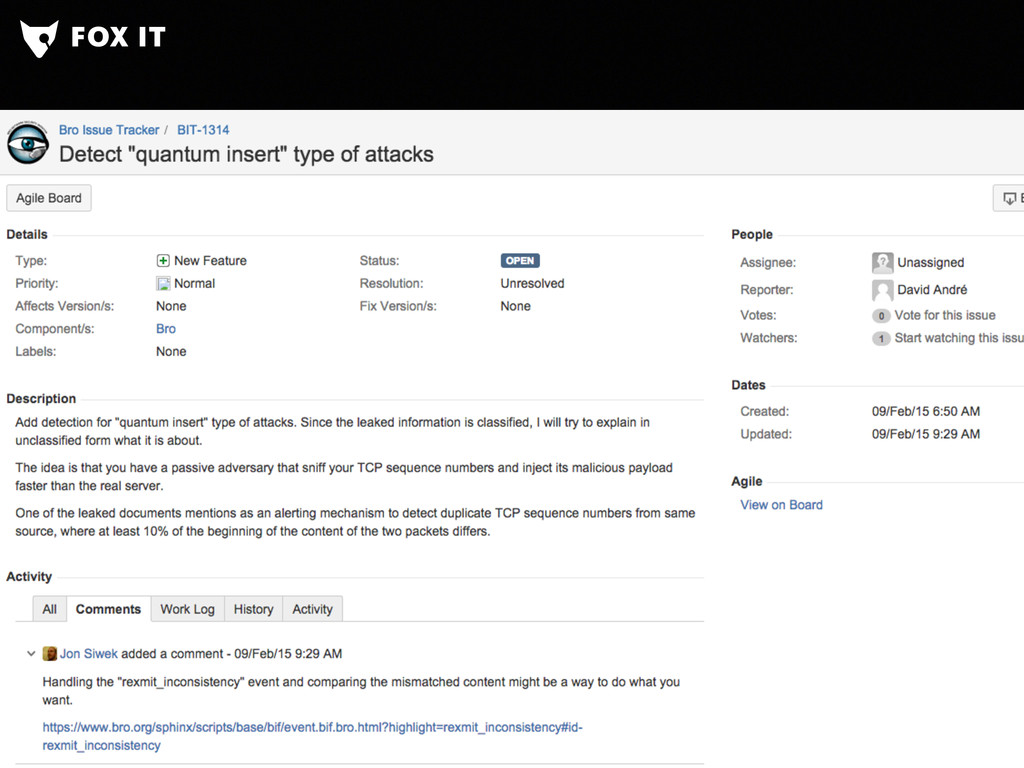The width and height of the screenshot is (1024, 768).
Task: Collapse Jon Siwek's comment
Action: tap(31, 654)
